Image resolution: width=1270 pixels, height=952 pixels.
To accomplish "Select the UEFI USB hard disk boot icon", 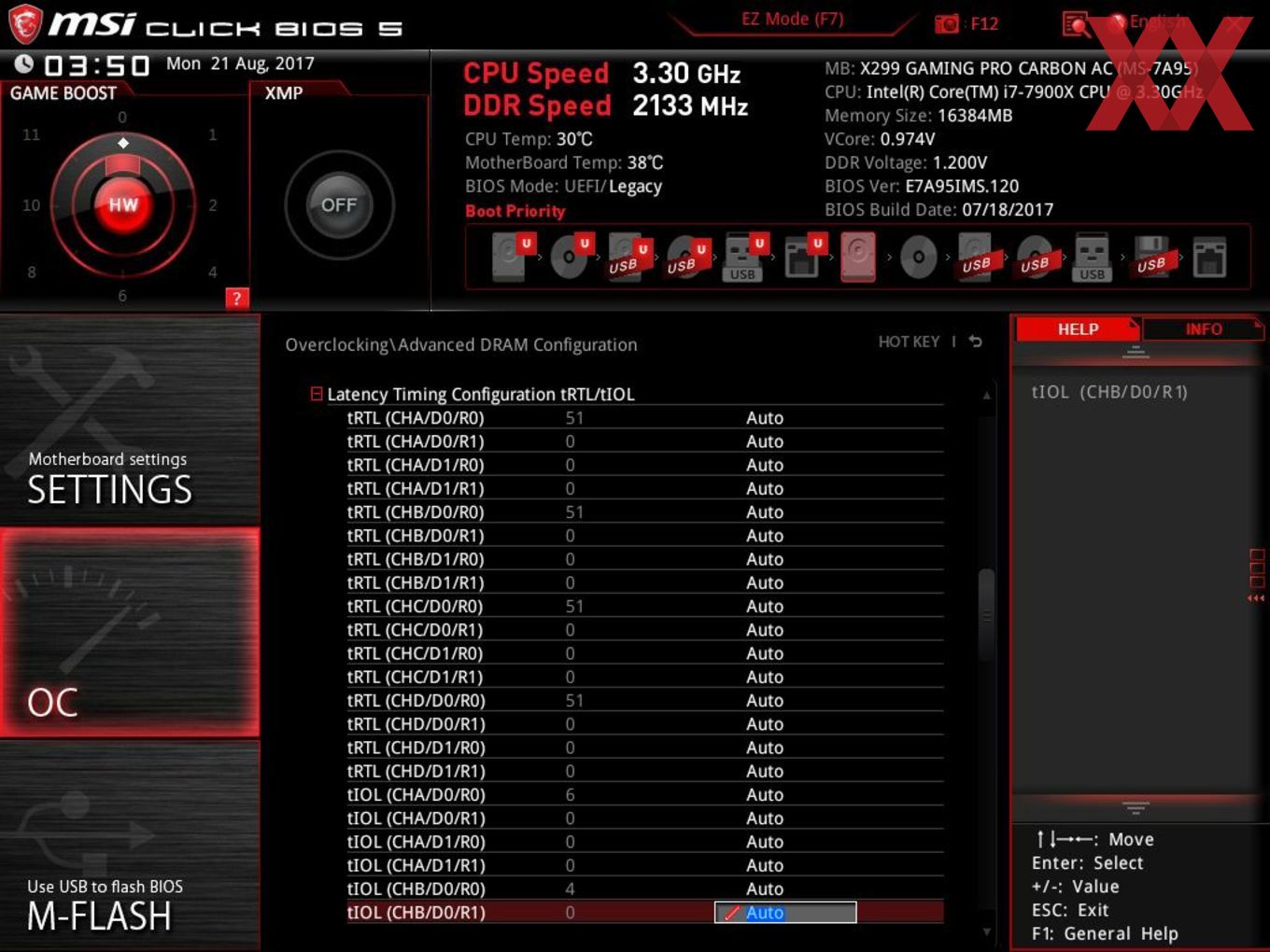I will click(627, 257).
